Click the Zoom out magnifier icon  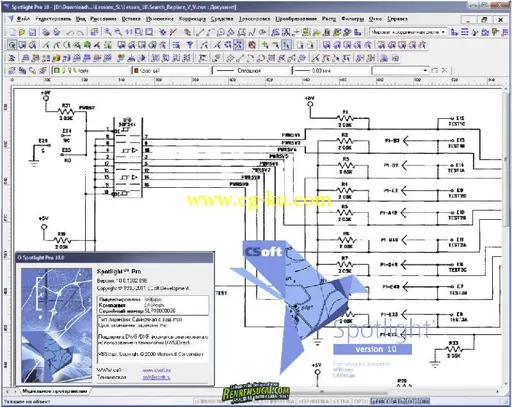(x=118, y=32)
